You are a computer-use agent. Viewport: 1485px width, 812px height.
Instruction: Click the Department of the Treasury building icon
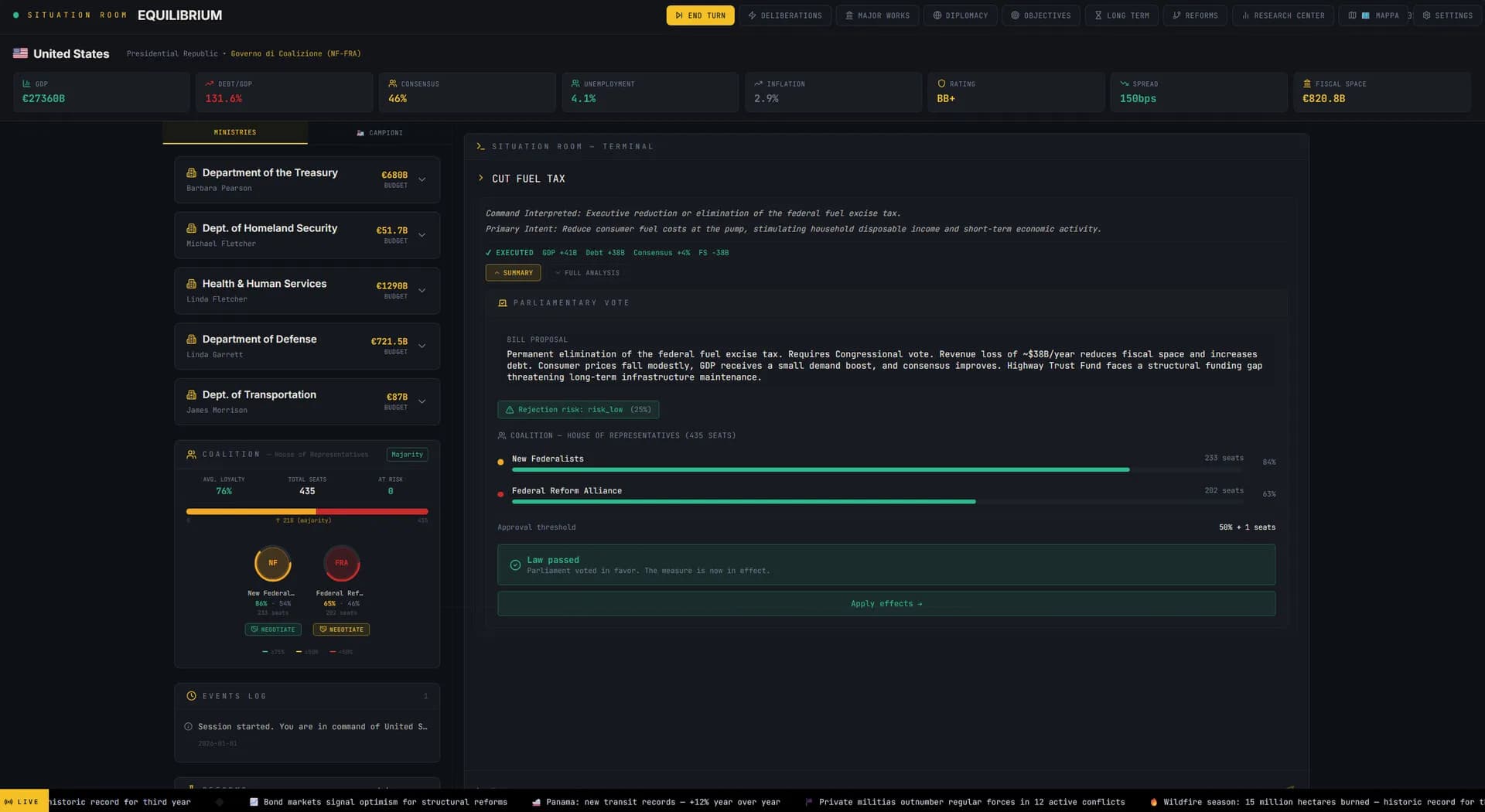(x=191, y=172)
